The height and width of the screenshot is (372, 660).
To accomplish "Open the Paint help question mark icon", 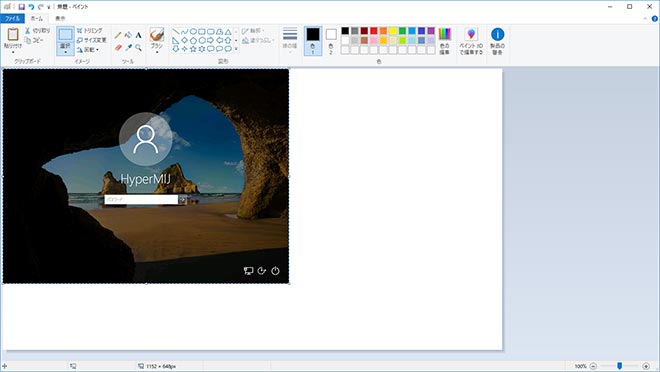I will [655, 19].
